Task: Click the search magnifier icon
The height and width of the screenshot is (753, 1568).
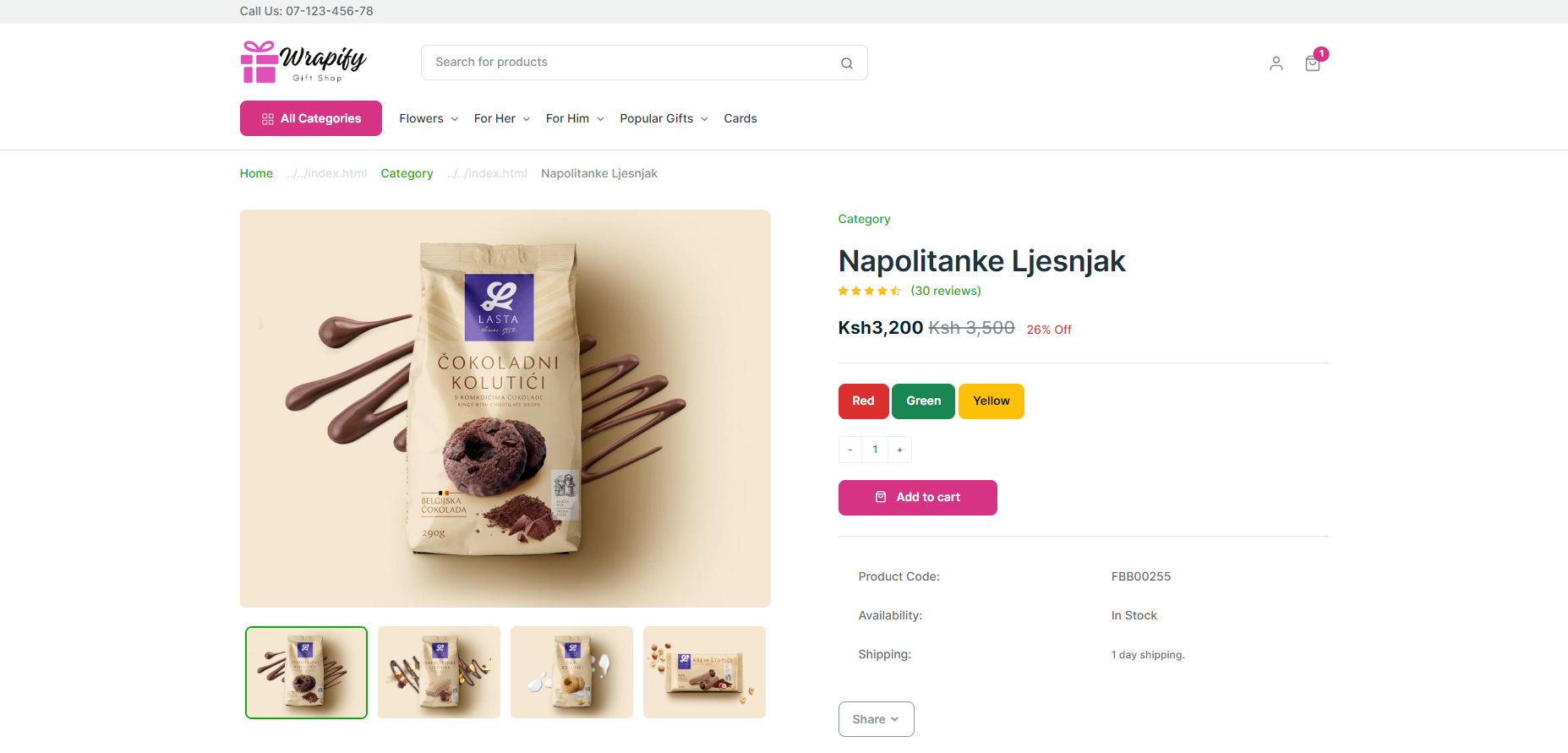Action: click(x=846, y=63)
